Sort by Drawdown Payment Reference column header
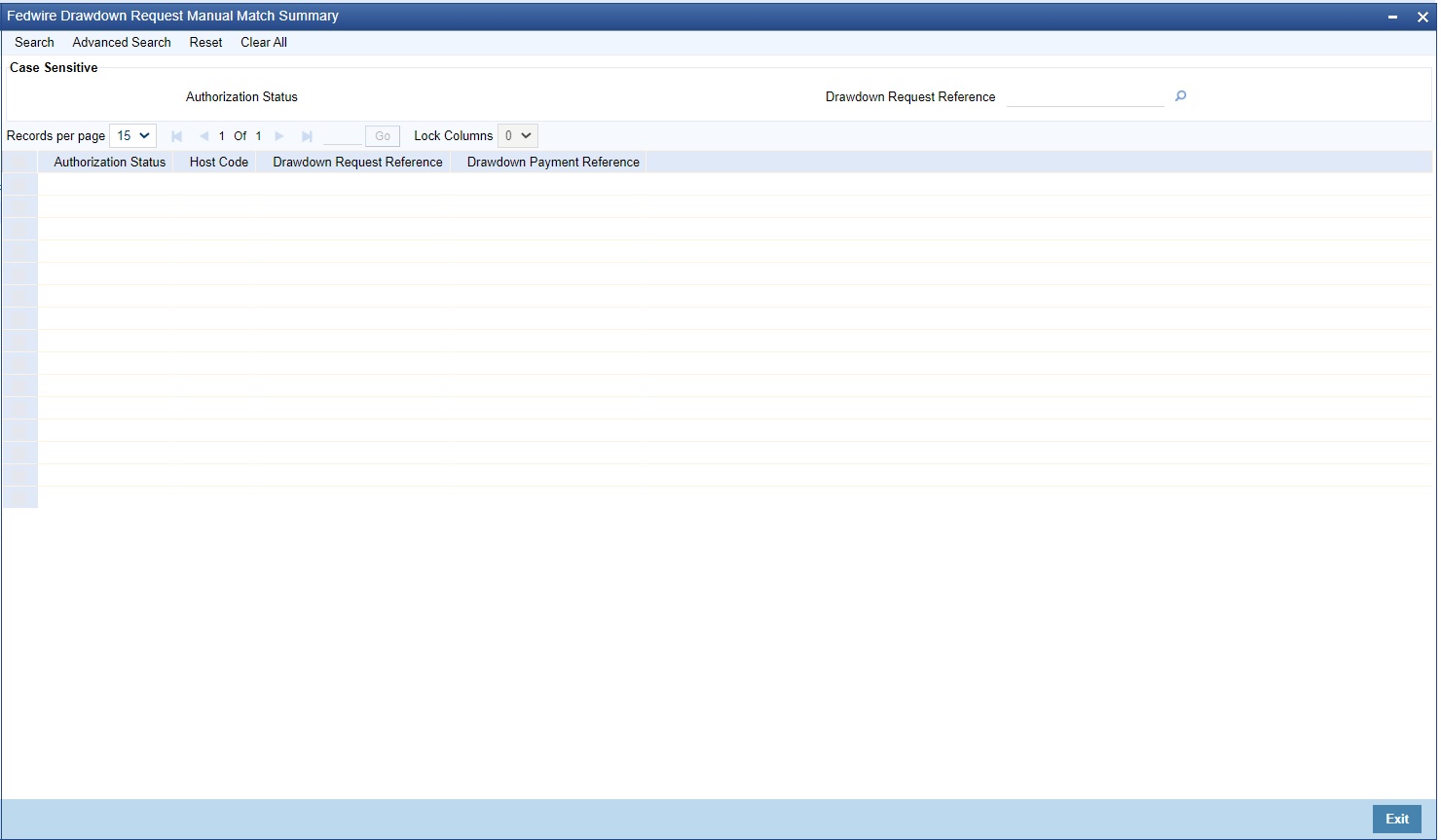The image size is (1441, 840). pyautogui.click(x=553, y=163)
